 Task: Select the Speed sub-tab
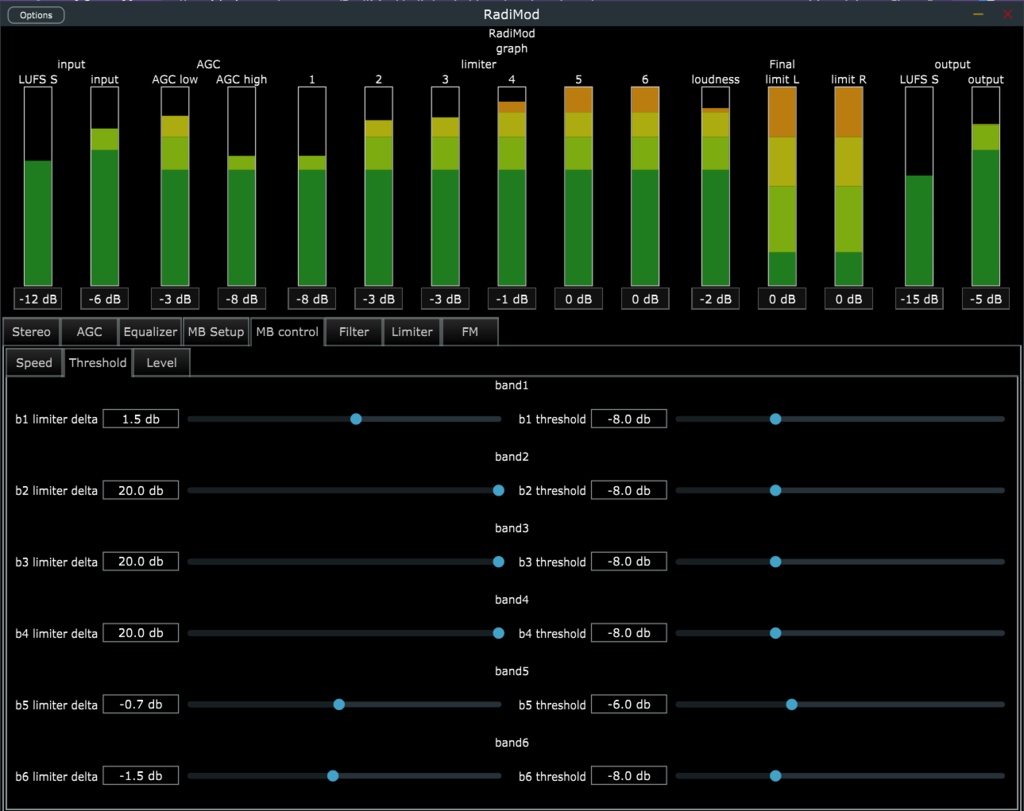pos(34,363)
